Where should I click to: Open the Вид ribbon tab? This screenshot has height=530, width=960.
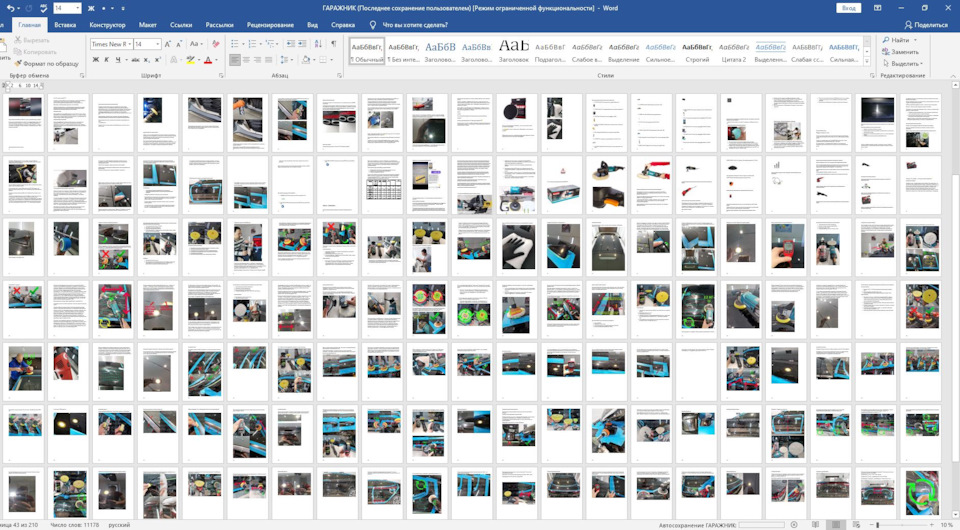point(312,25)
